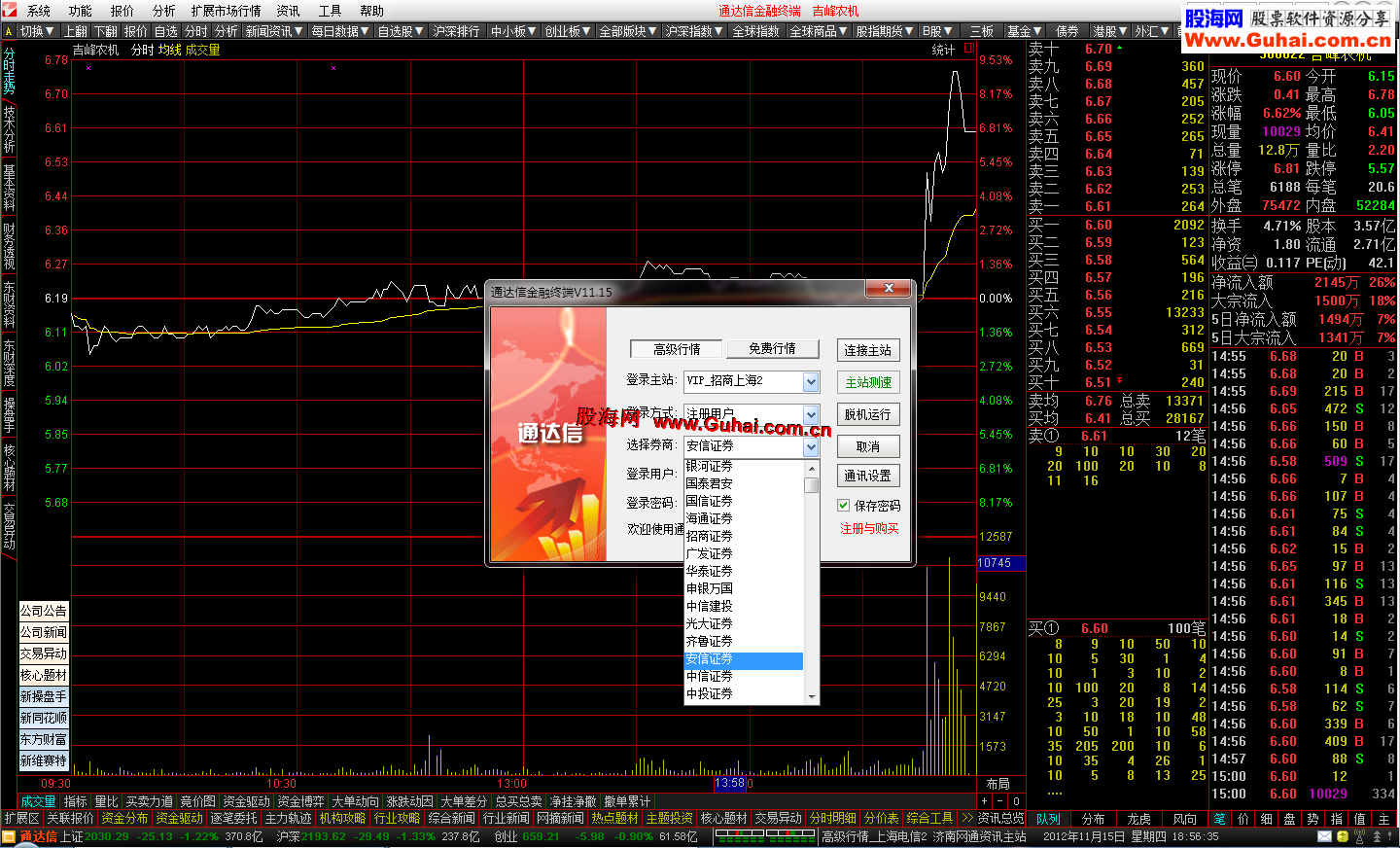The image size is (1400, 848).
Task: Open the 帮助 menu
Action: [x=372, y=11]
